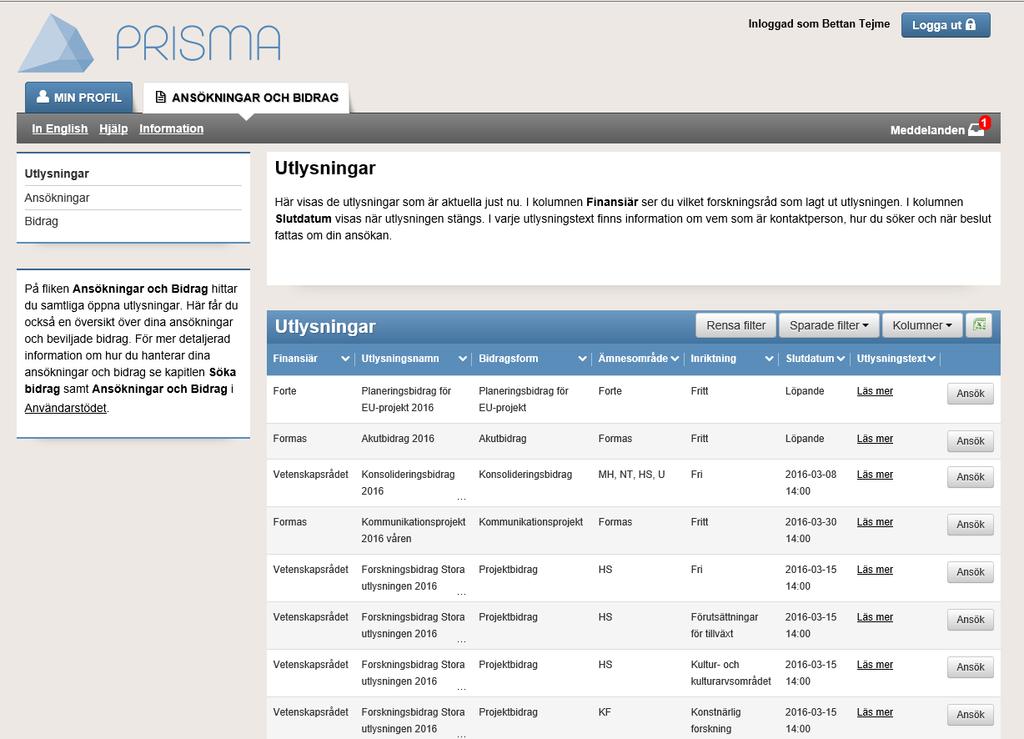Click Läs mer for Akutbidrag 2016
The height and width of the screenshot is (739, 1024).
(x=874, y=439)
